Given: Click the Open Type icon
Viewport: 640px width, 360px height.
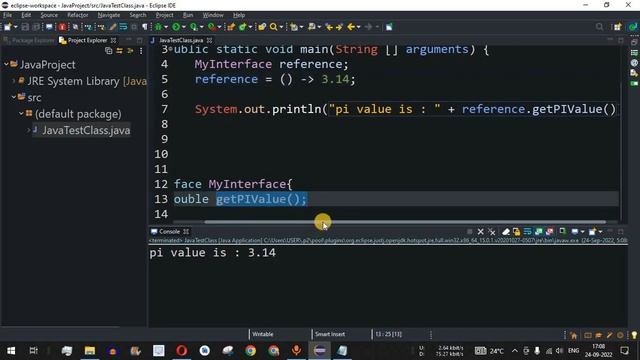Looking at the screenshot, I should (x=262, y=27).
